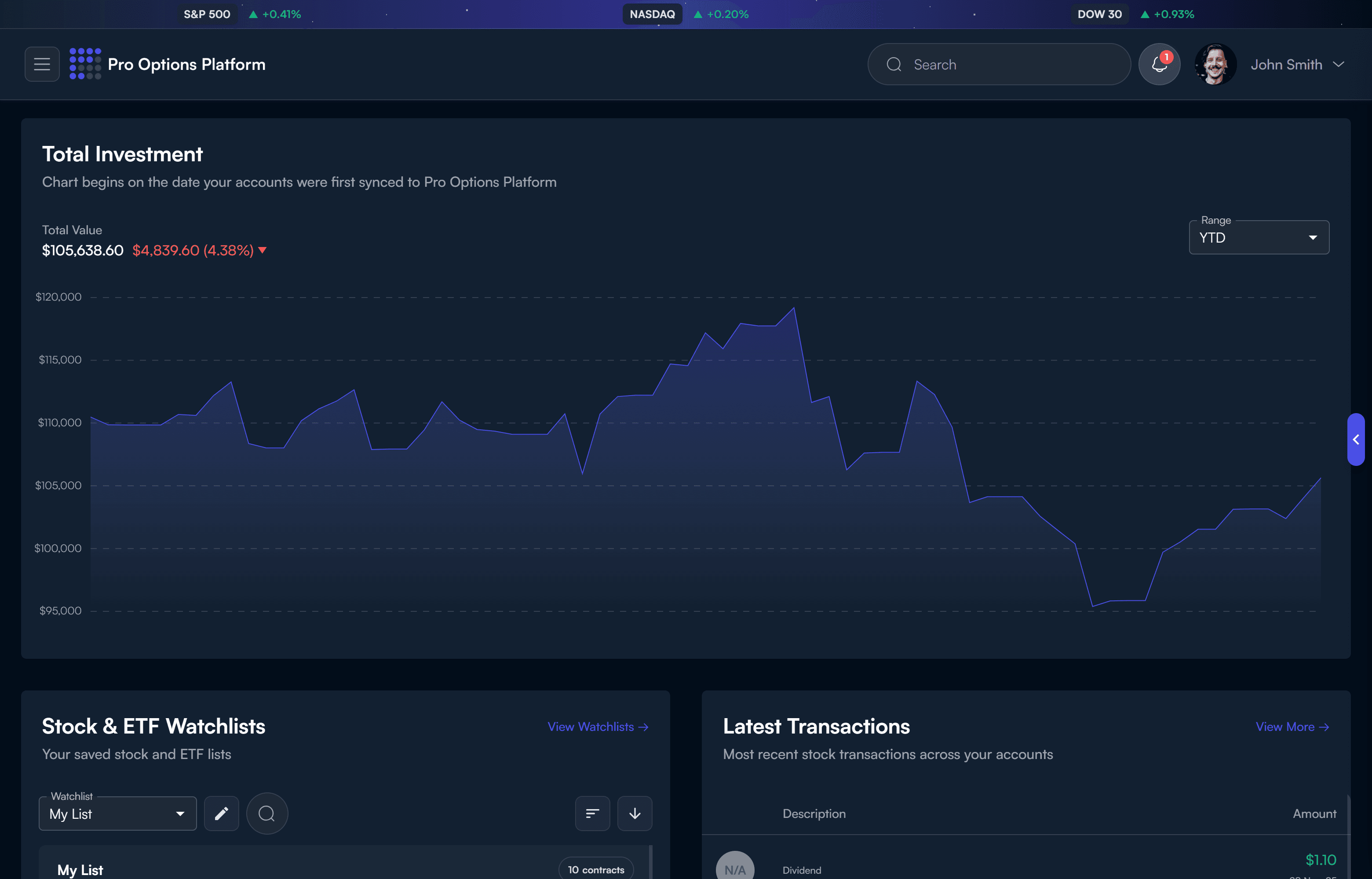
Task: Click the pencil edit watchlist icon
Action: pyautogui.click(x=222, y=814)
